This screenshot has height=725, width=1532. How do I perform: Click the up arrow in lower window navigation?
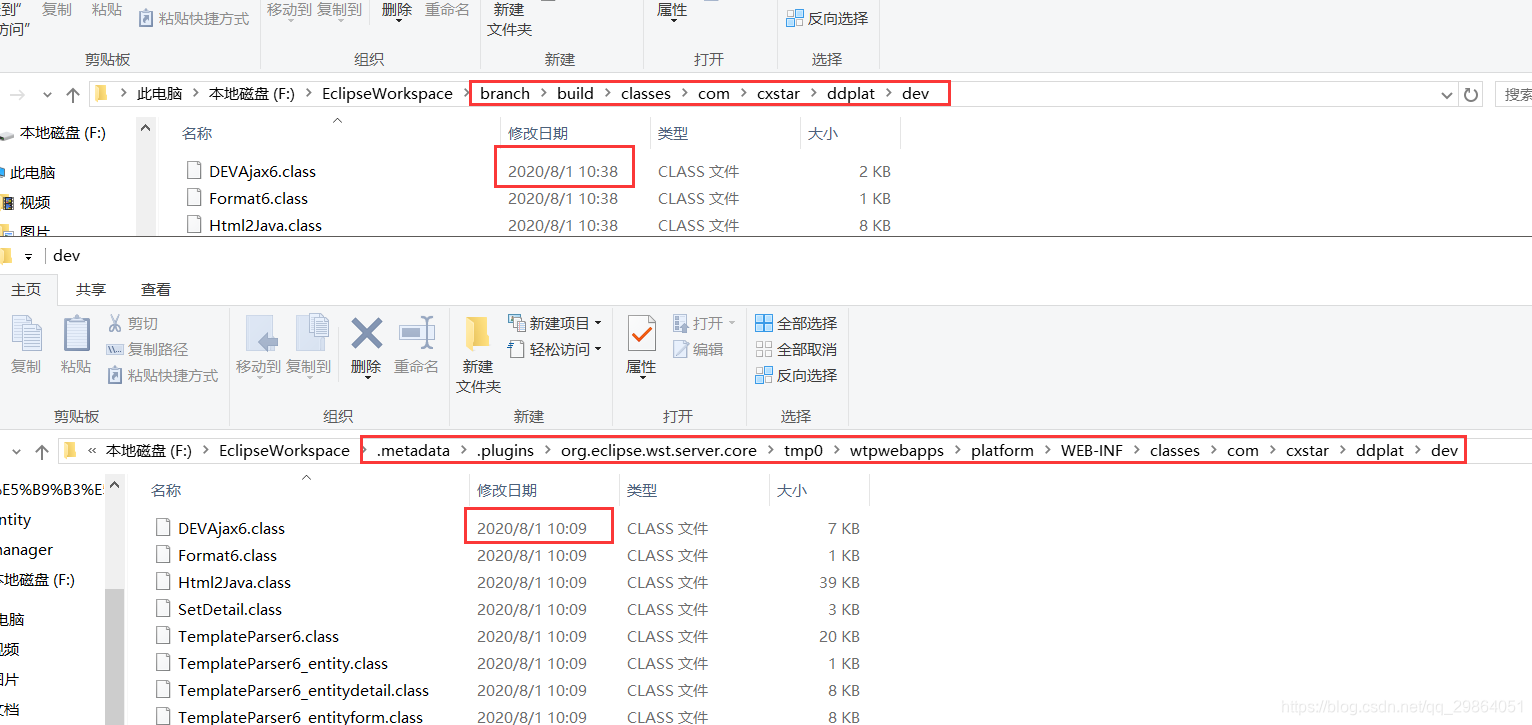41,451
